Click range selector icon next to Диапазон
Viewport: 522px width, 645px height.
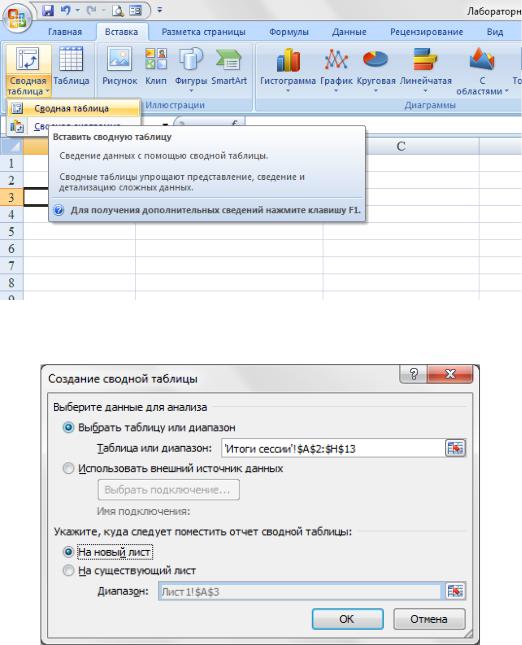pos(455,591)
